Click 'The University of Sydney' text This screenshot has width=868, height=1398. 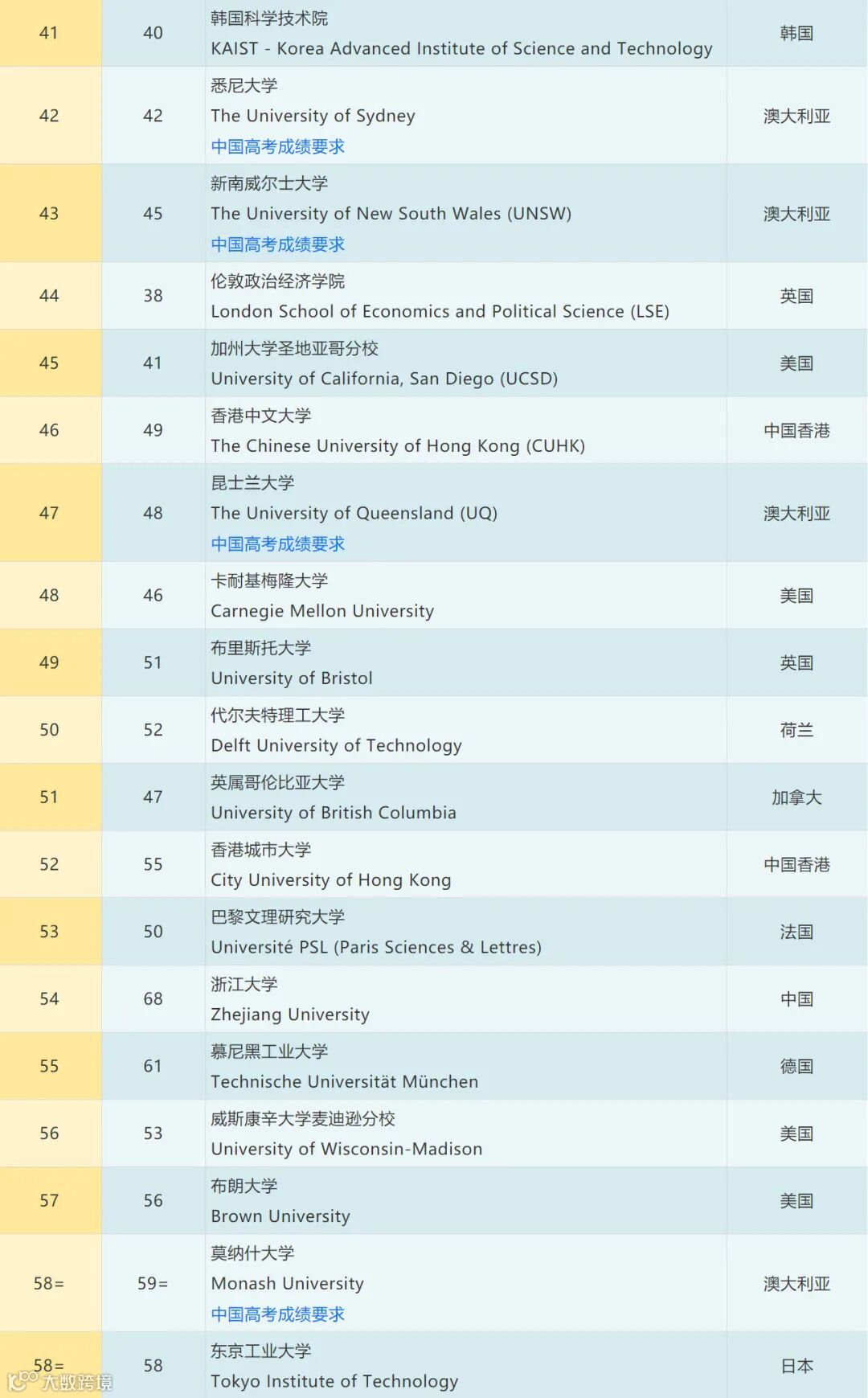313,116
